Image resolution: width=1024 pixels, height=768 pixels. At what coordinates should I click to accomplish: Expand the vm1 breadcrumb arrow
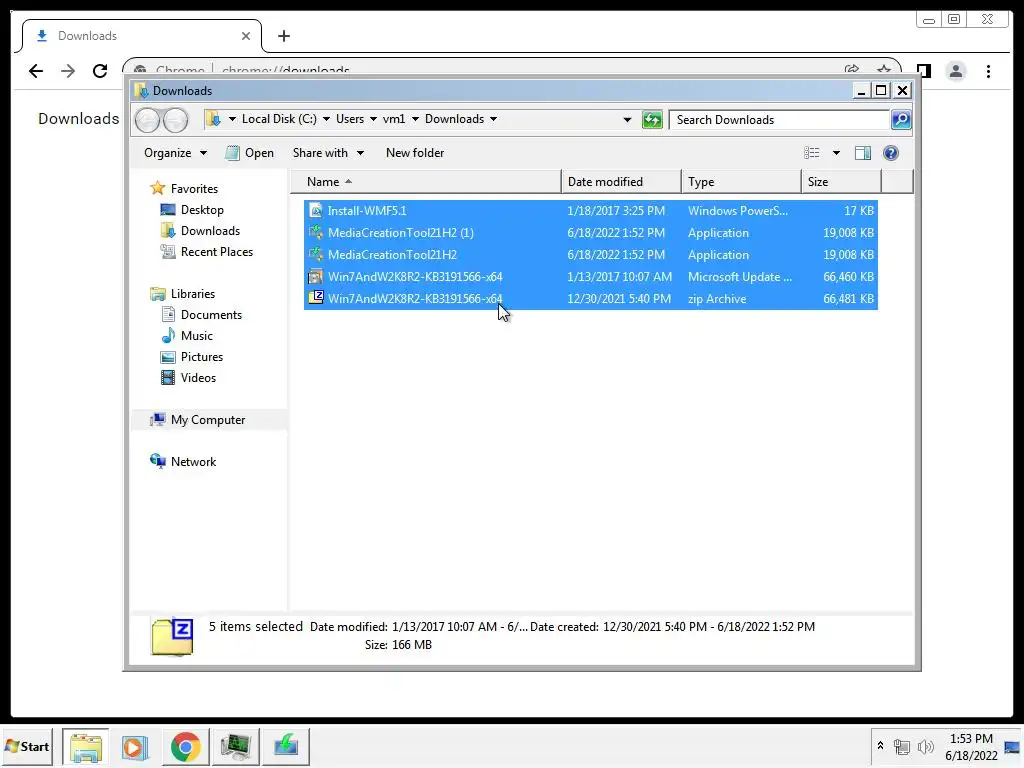coord(415,119)
